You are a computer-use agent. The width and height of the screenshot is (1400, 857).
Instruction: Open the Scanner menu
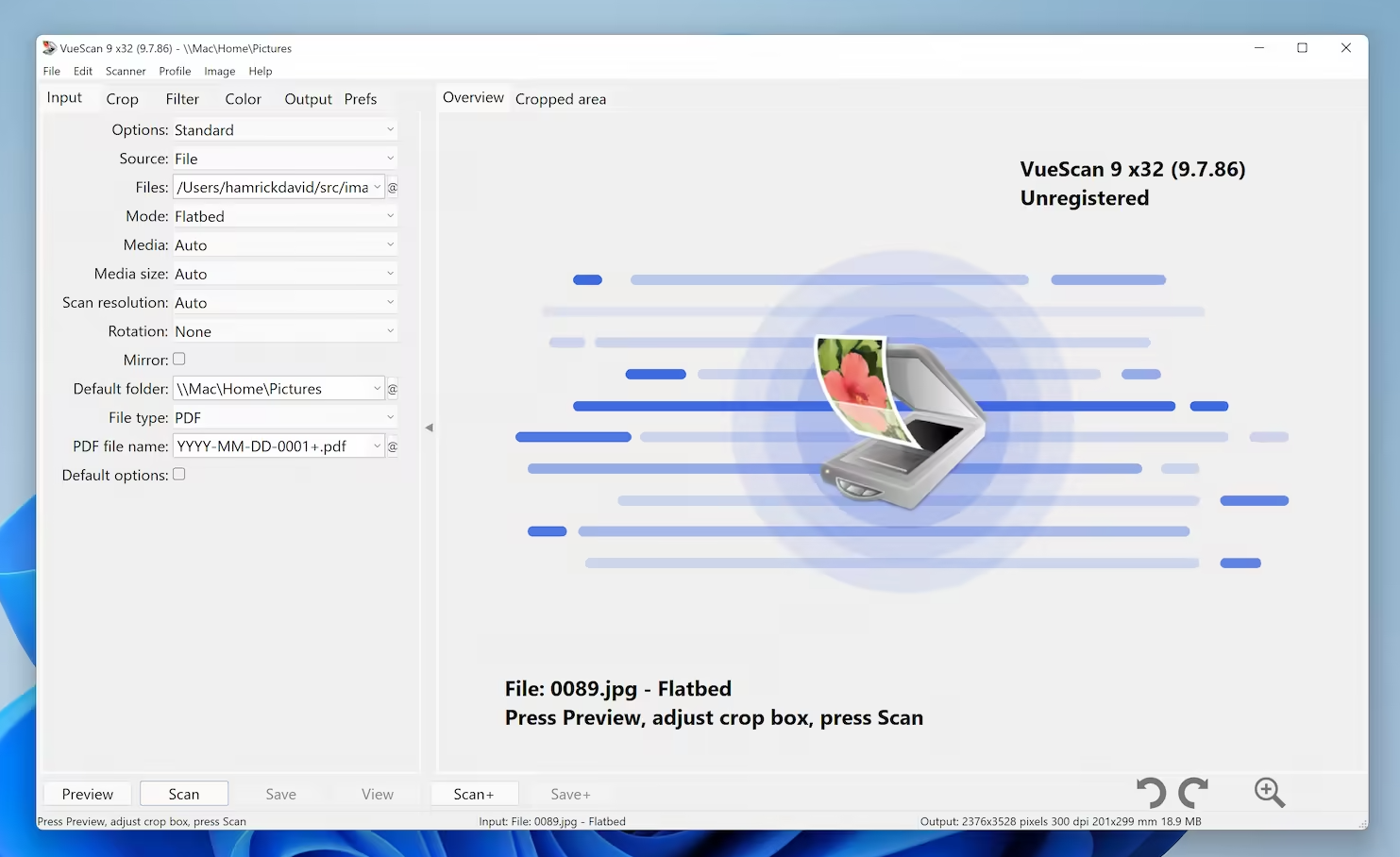(126, 72)
